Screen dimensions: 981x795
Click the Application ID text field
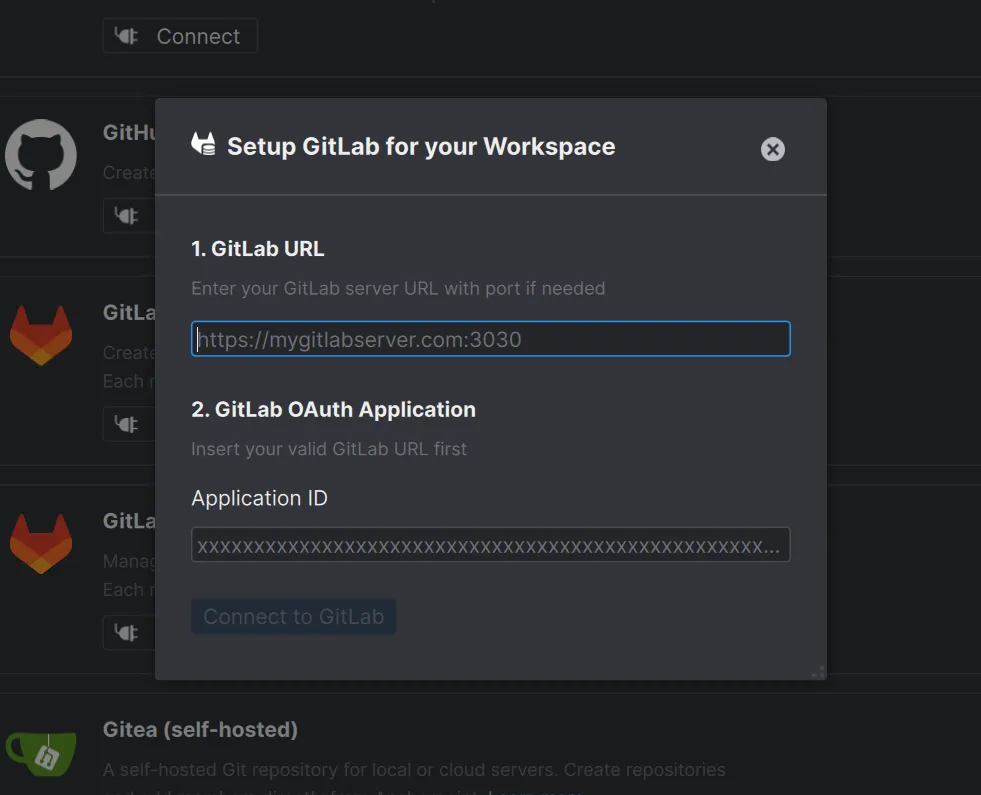click(x=489, y=544)
